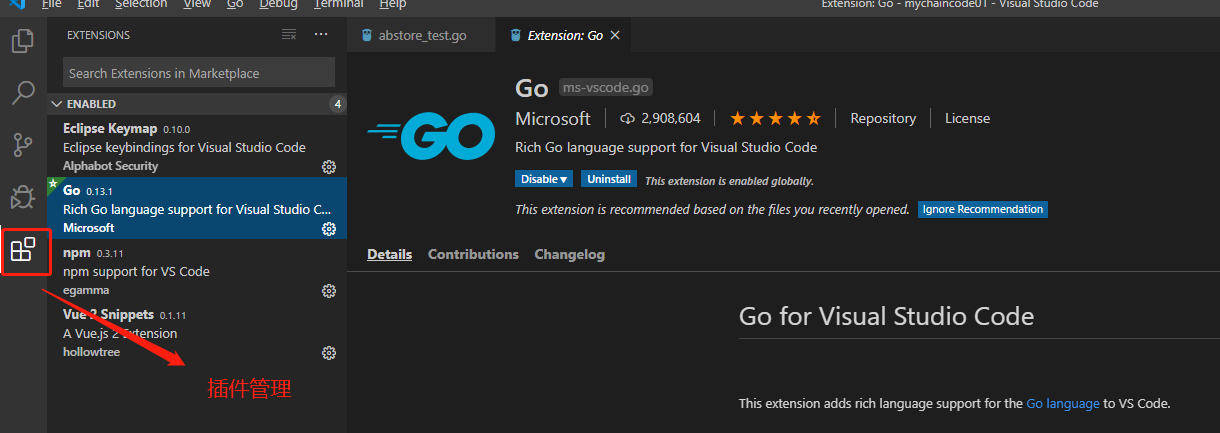This screenshot has height=433, width=1220.
Task: Click the VS Code logo in the title bar
Action: [16, 4]
